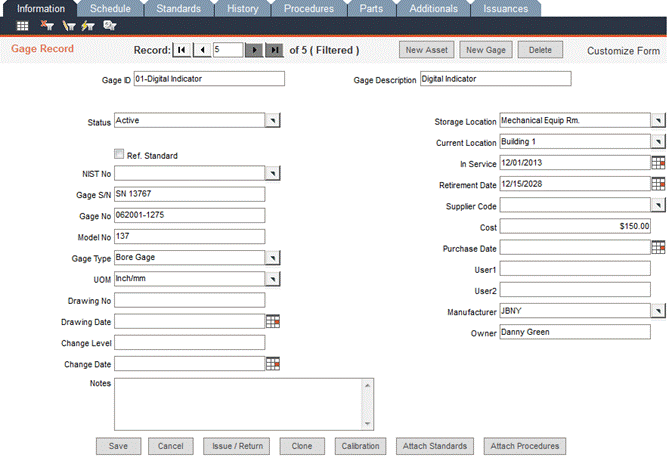Open the grid view icon in toolbar
This screenshot has height=458, width=672.
(x=22, y=25)
